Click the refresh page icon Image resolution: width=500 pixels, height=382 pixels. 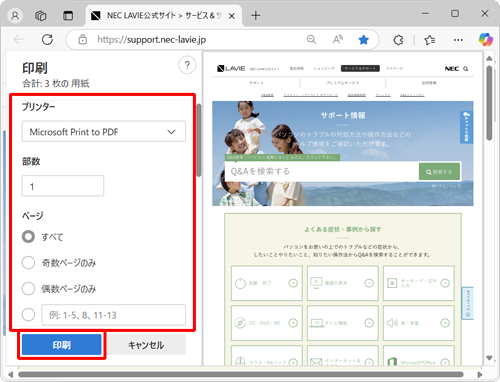47,40
